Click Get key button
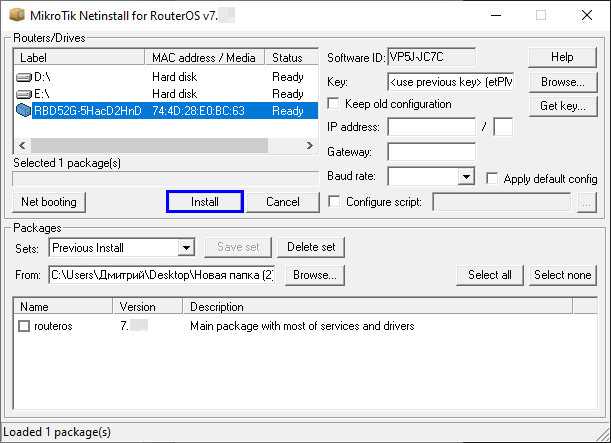Image resolution: width=611 pixels, height=443 pixels. tap(562, 105)
